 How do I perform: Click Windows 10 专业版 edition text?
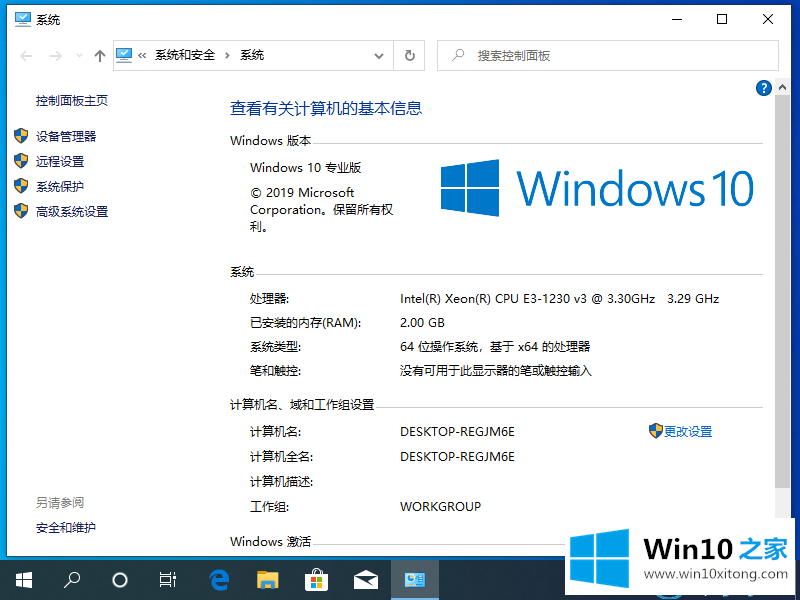306,168
